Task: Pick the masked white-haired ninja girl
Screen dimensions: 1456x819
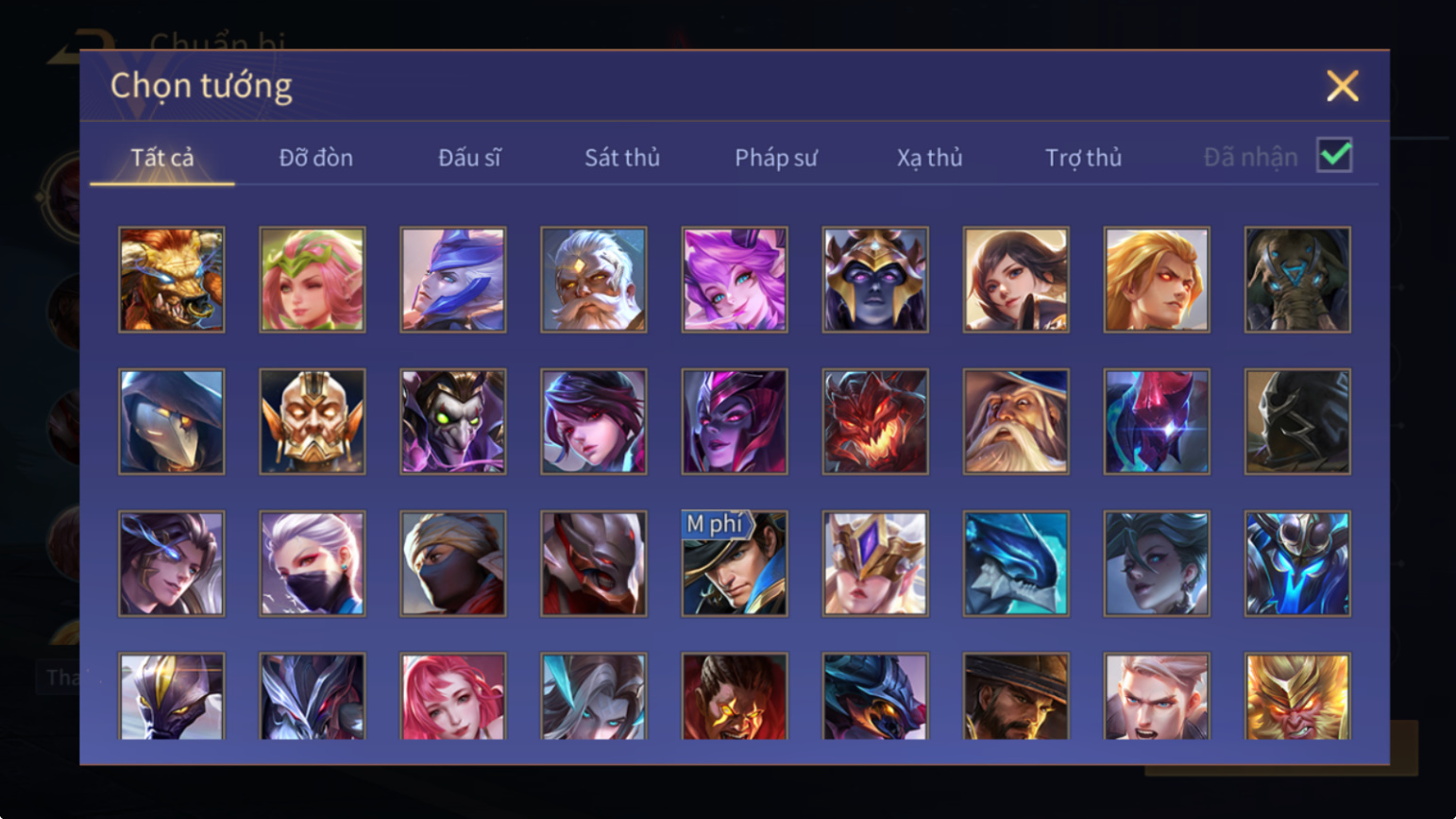Action: click(x=313, y=564)
